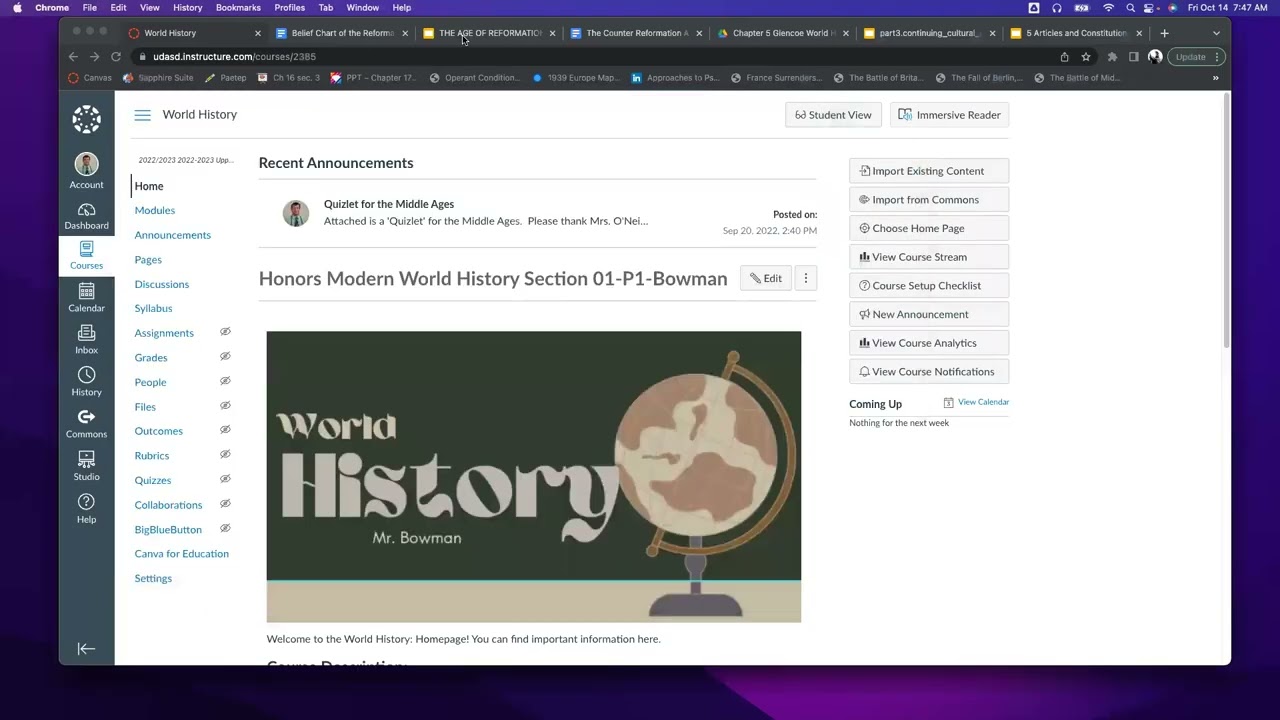Reload the page with refresh icon
Image resolution: width=1280 pixels, height=720 pixels.
pyautogui.click(x=116, y=57)
